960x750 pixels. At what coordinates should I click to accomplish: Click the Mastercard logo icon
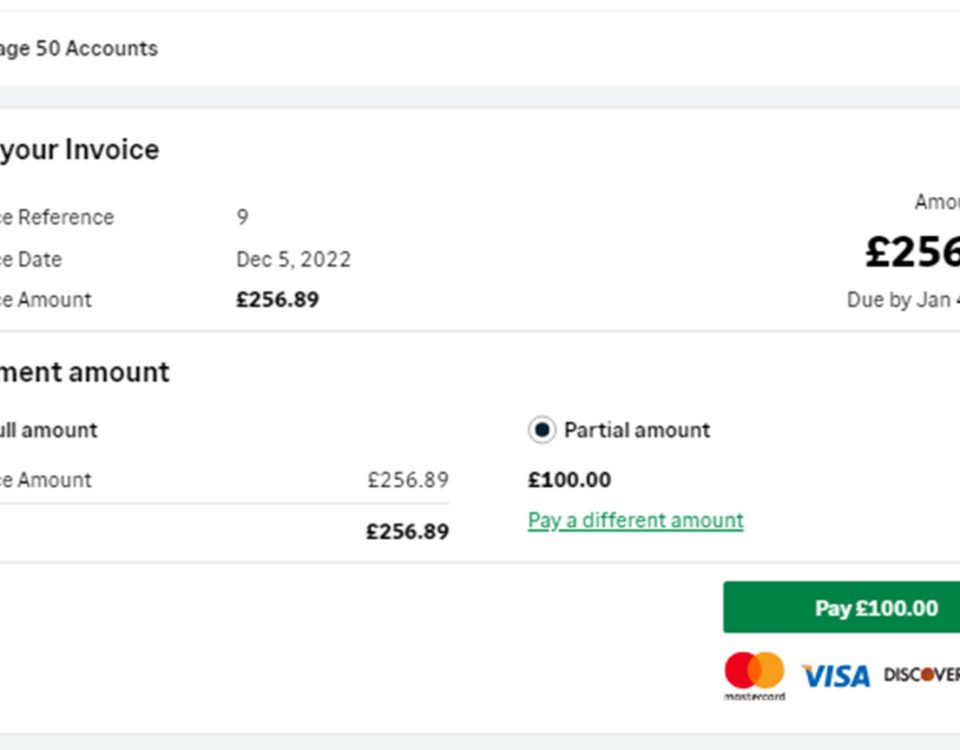pos(754,676)
